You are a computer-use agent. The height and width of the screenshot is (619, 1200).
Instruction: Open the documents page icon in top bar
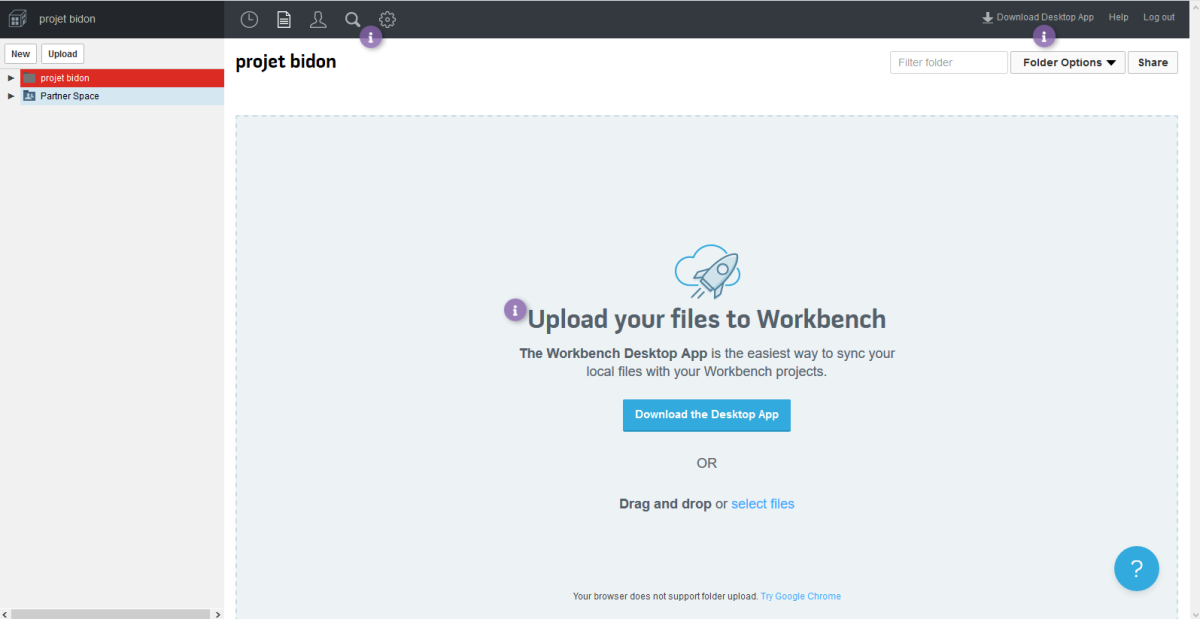(284, 19)
